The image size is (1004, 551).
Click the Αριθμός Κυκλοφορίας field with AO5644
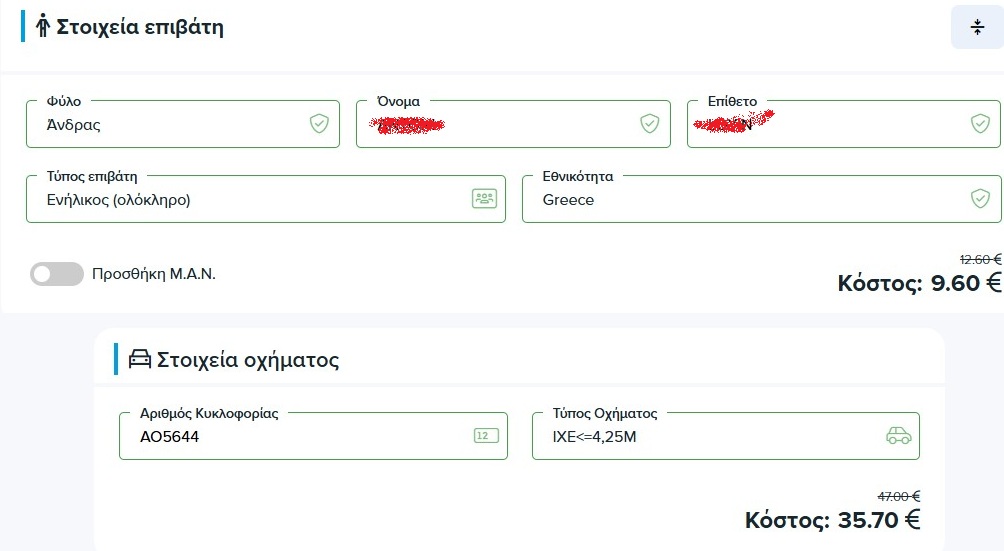point(290,437)
